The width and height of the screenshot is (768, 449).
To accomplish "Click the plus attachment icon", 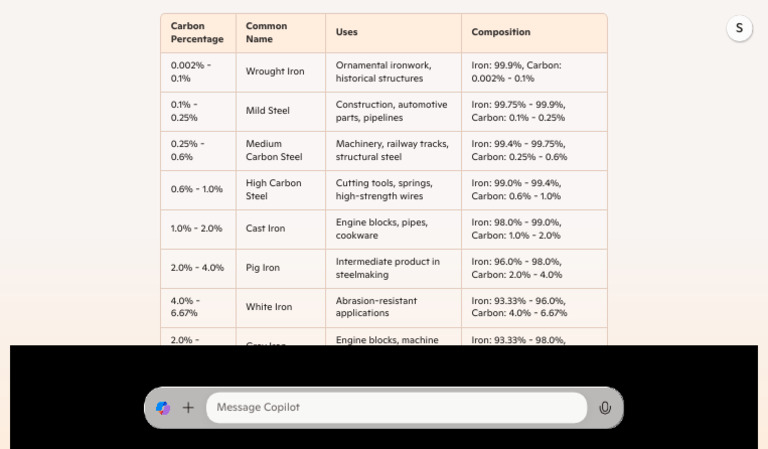I will tap(188, 408).
